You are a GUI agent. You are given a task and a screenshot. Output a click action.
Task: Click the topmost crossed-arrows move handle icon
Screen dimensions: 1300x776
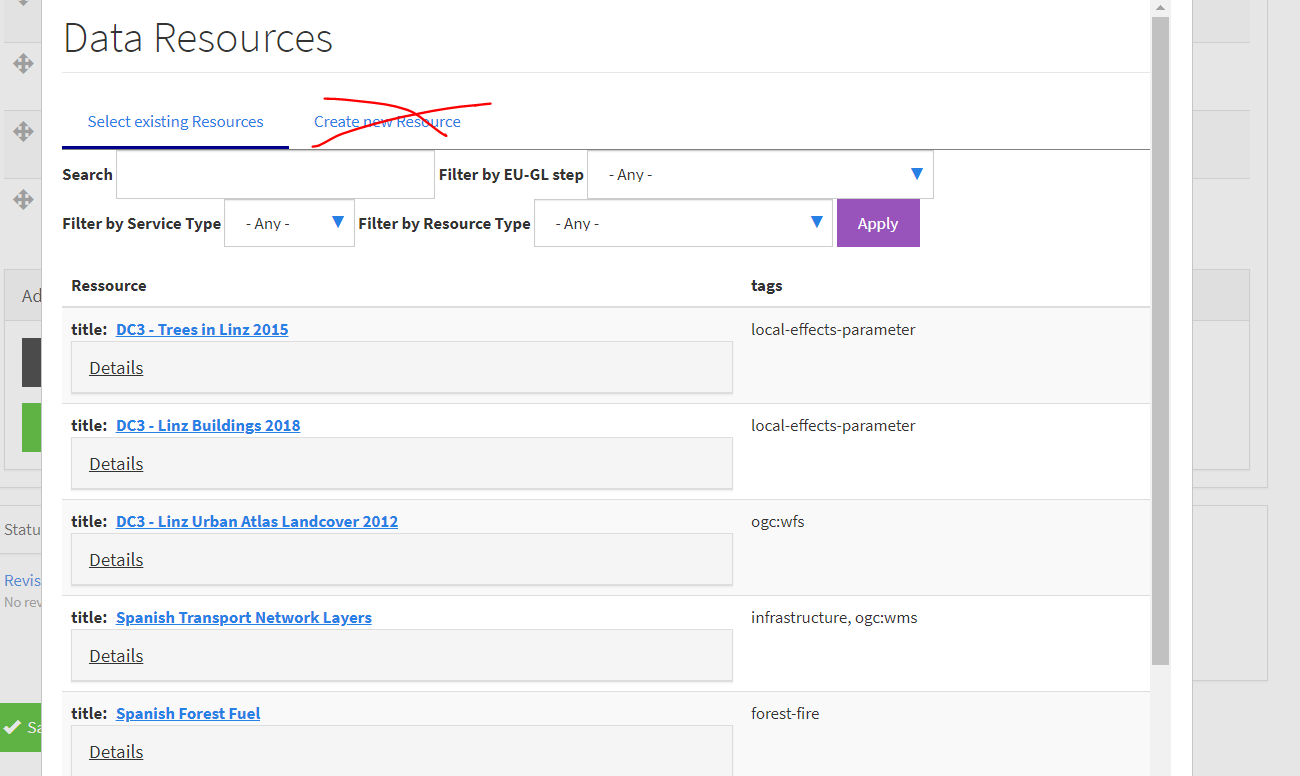tap(22, 63)
